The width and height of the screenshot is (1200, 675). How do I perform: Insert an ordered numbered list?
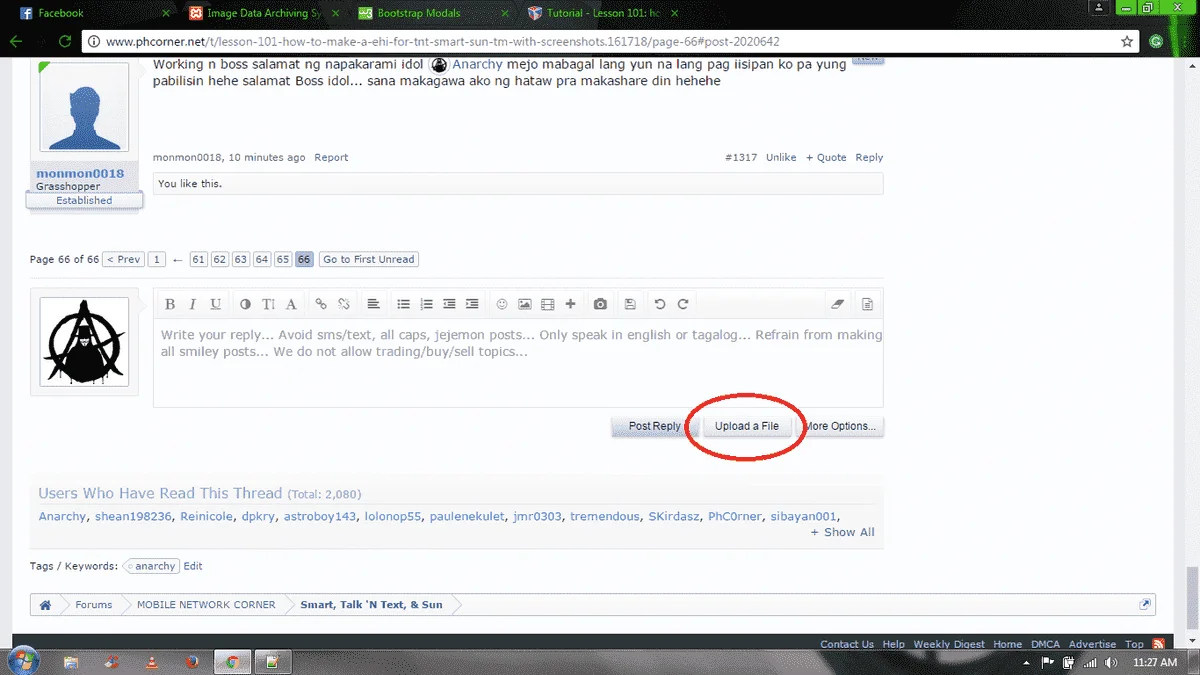[427, 304]
